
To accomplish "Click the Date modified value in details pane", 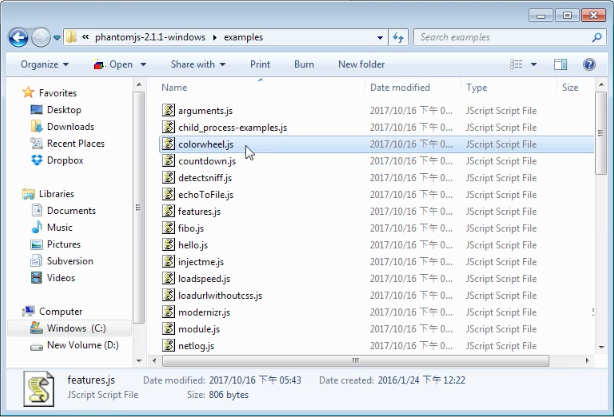I will pyautogui.click(x=255, y=380).
